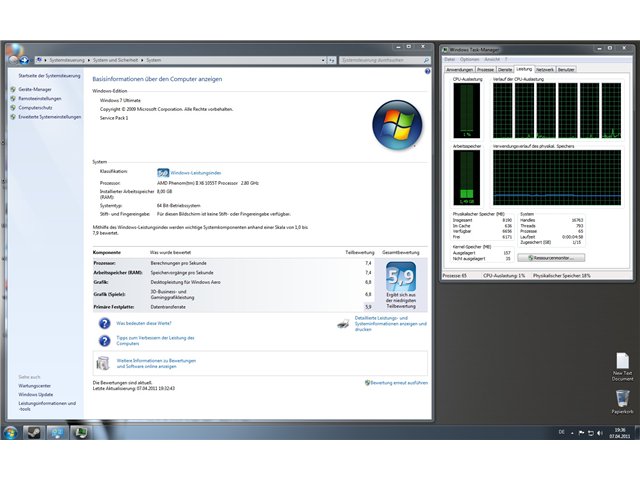Select the Task Manager taskbar button
The height and width of the screenshot is (480, 640).
pyautogui.click(x=81, y=433)
